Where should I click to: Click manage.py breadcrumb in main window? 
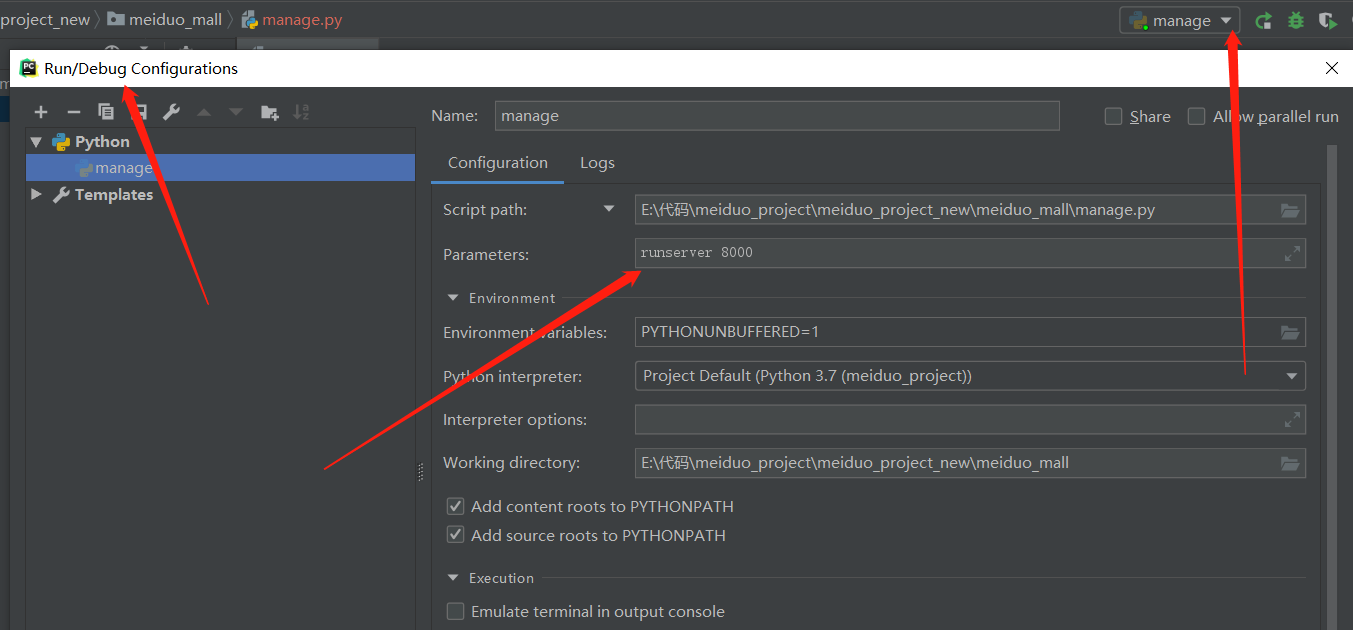292,20
